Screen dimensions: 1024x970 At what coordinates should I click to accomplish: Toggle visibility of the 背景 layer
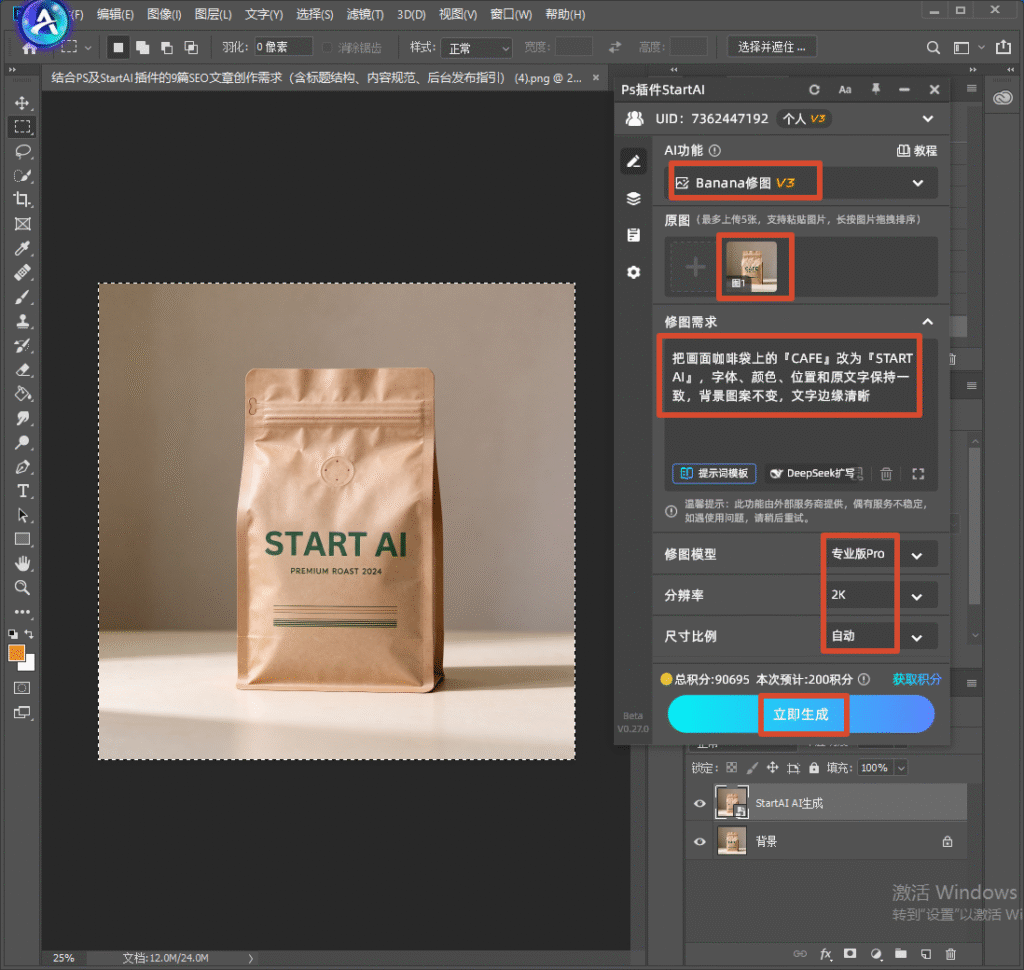point(699,841)
